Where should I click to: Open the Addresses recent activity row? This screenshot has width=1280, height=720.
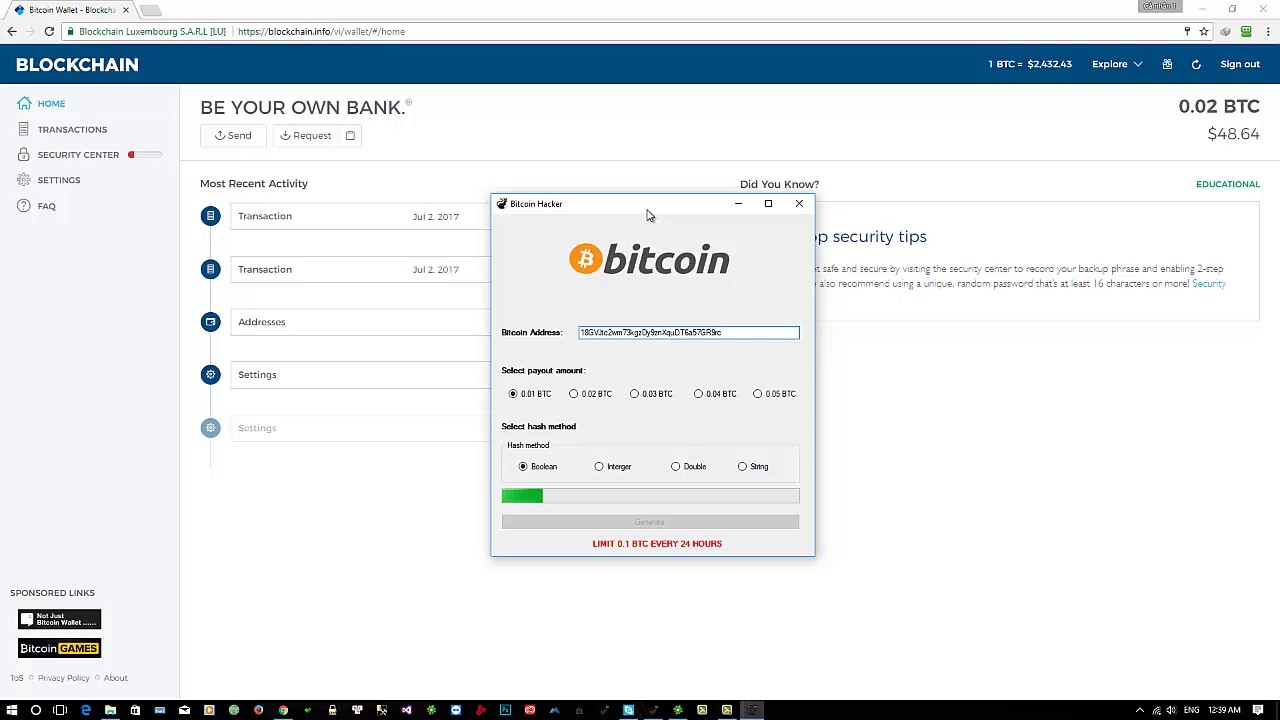click(x=360, y=322)
